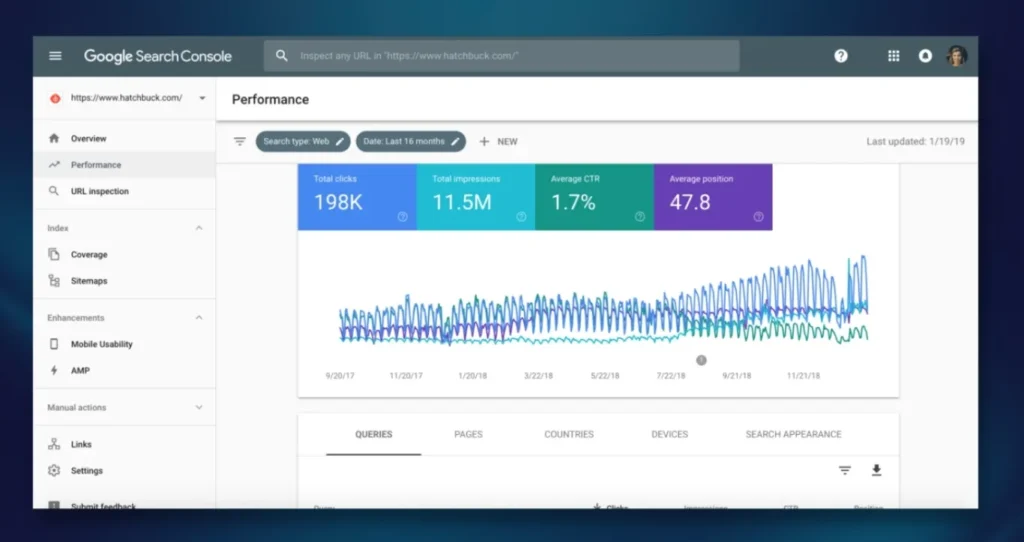Toggle the Total clicks metric card
Viewport: 1024px width, 542px height.
[356, 197]
